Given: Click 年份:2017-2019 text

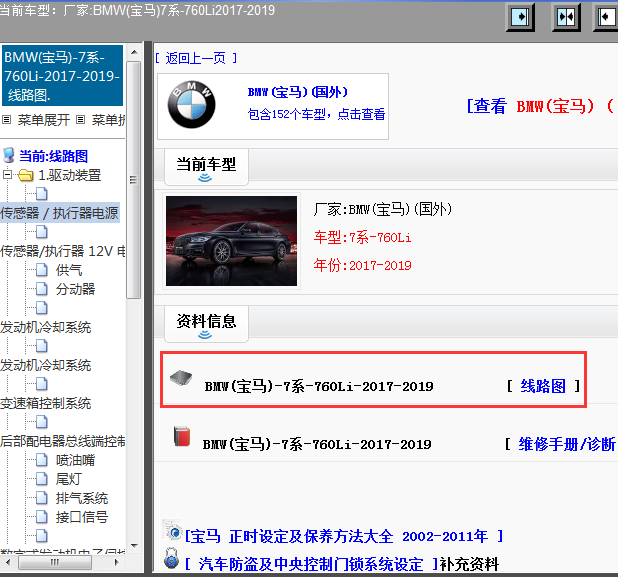Looking at the screenshot, I should (362, 265).
